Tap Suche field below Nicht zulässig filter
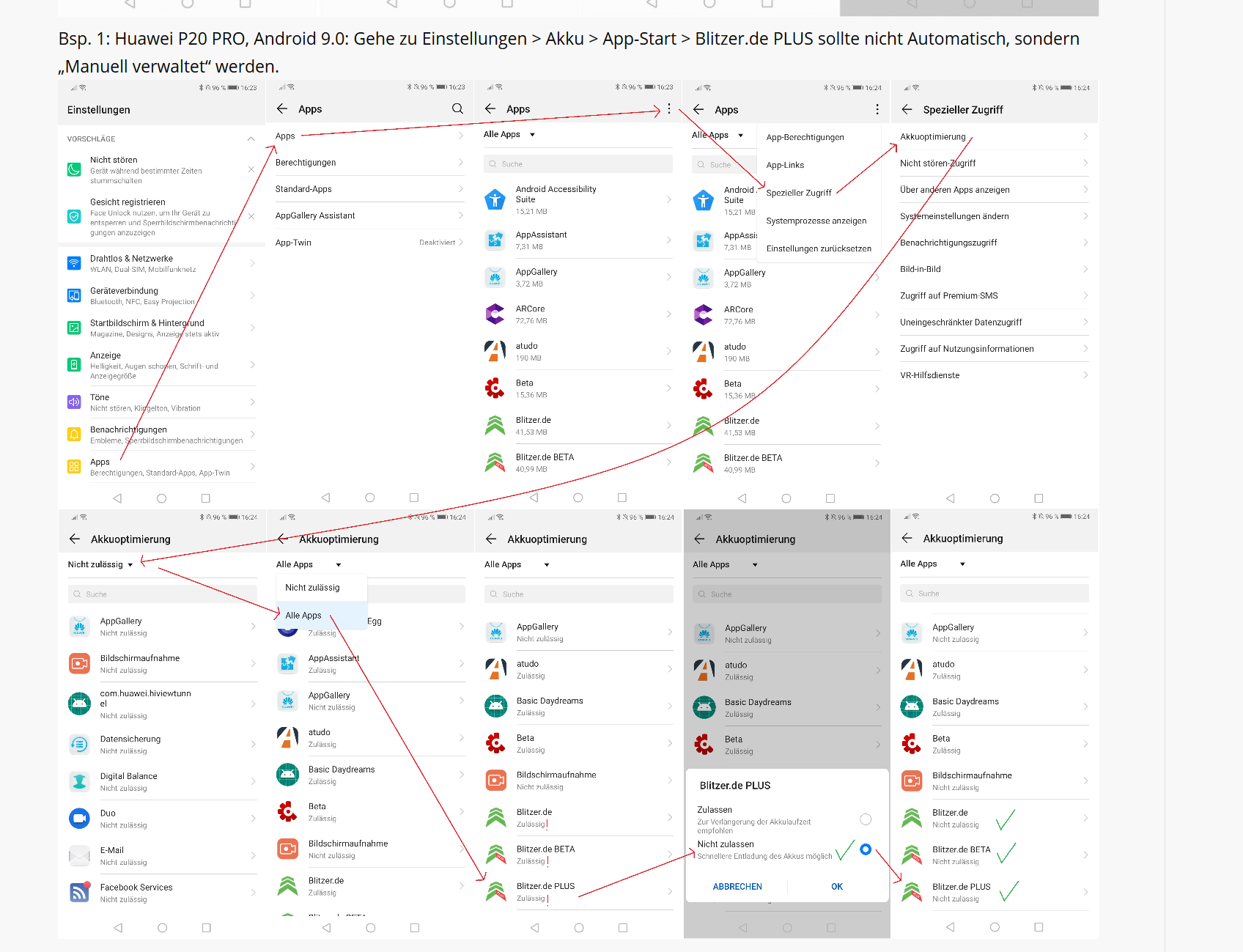The height and width of the screenshot is (952, 1243). coord(163,594)
